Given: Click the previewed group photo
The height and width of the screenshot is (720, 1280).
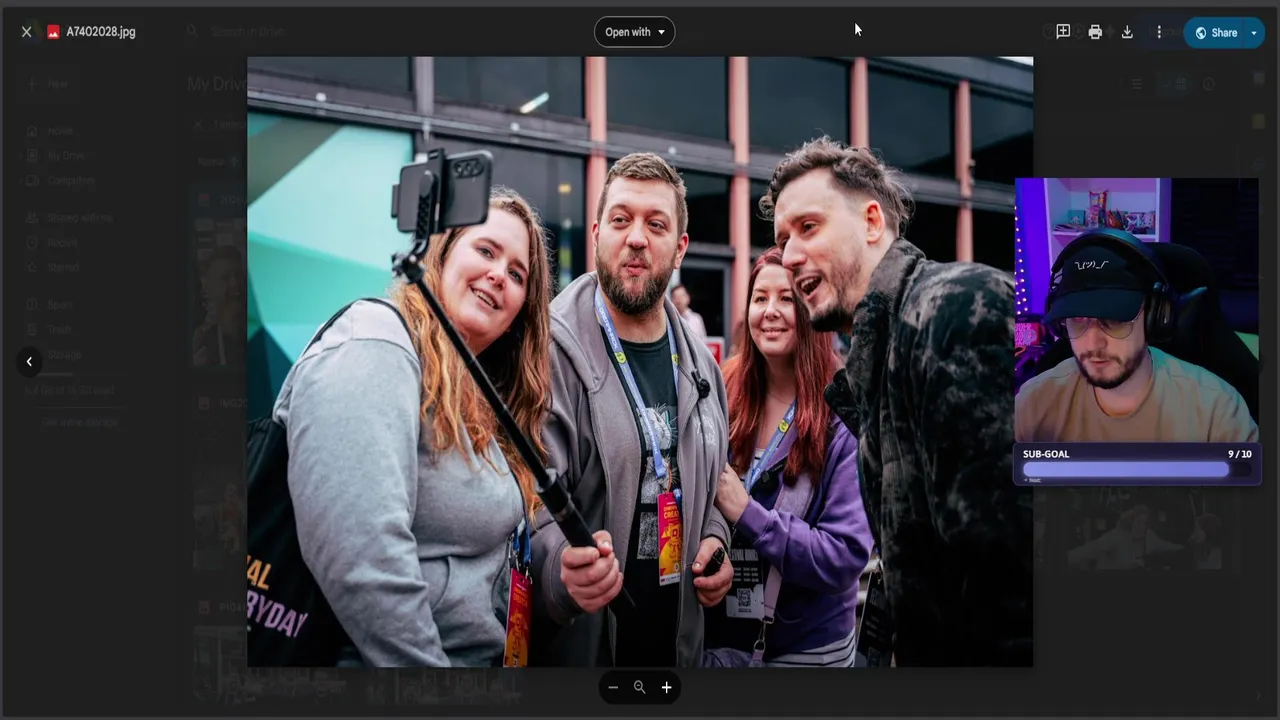Looking at the screenshot, I should tap(640, 361).
